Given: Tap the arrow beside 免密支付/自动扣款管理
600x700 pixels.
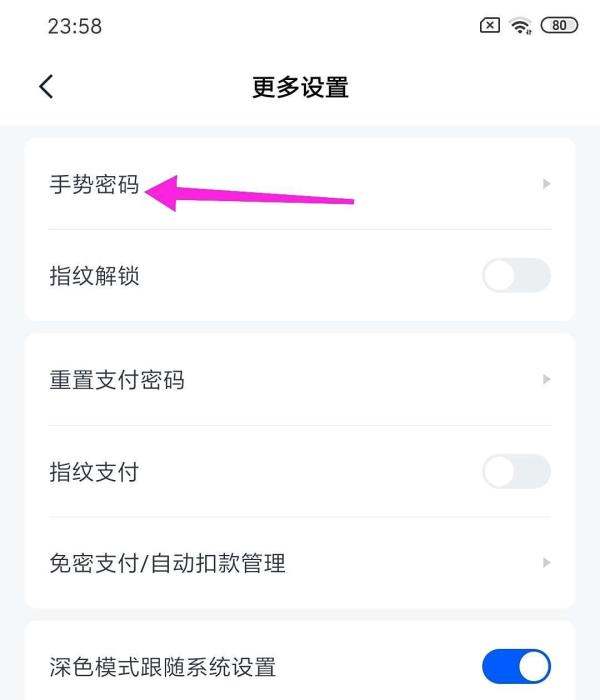Looking at the screenshot, I should click(546, 563).
